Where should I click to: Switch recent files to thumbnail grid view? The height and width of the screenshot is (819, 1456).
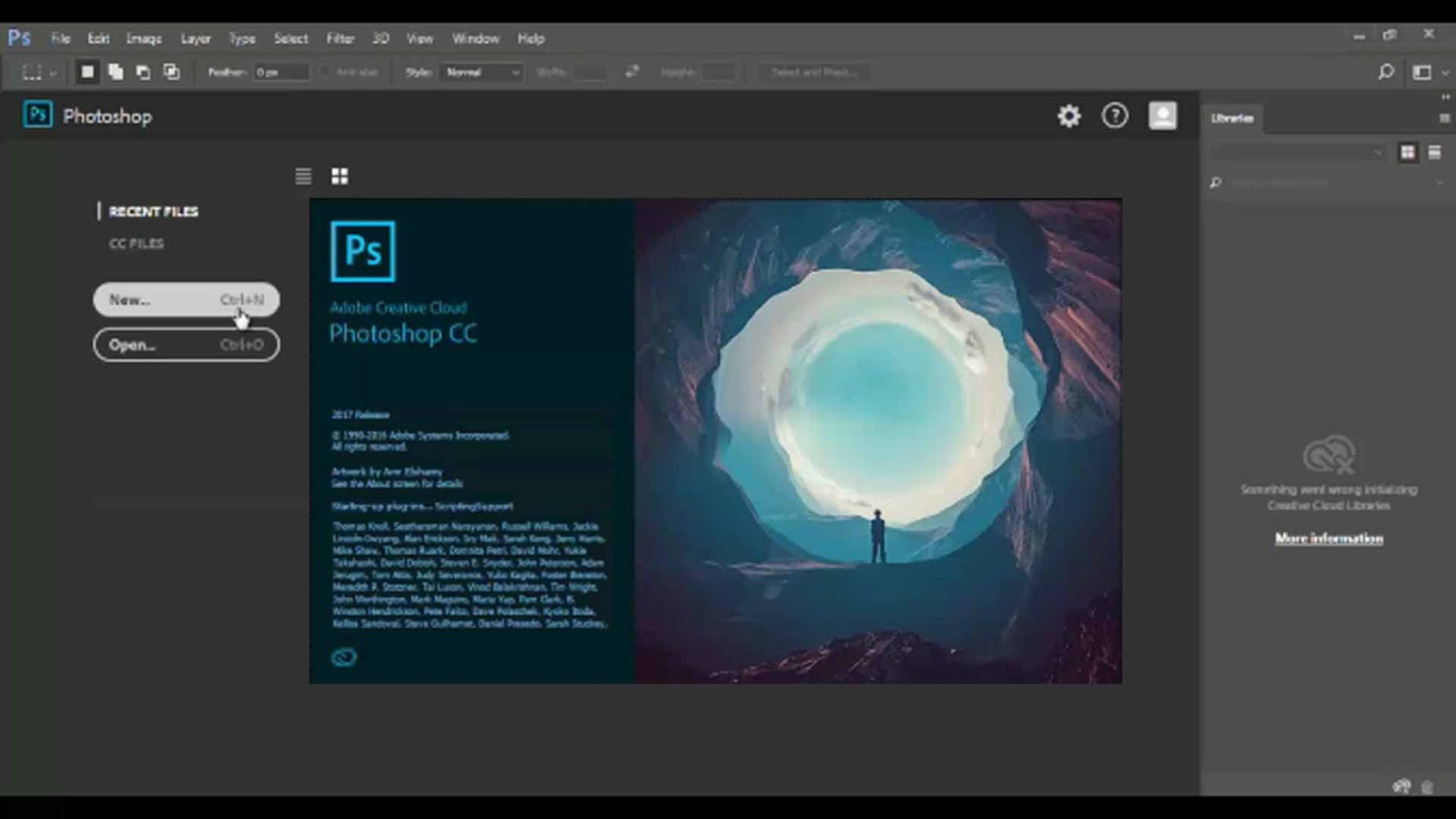point(339,176)
